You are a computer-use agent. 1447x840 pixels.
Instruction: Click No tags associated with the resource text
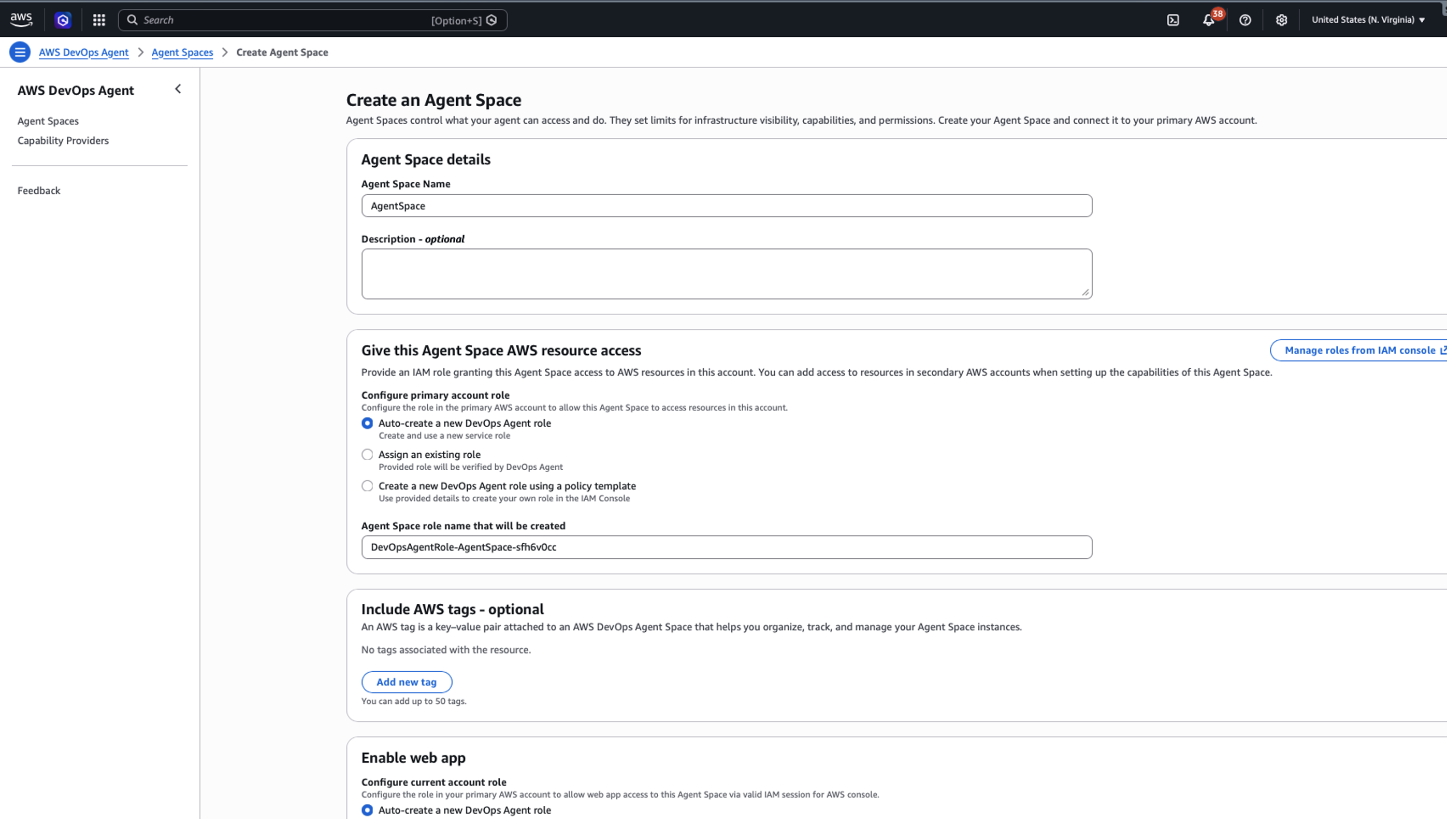(445, 650)
